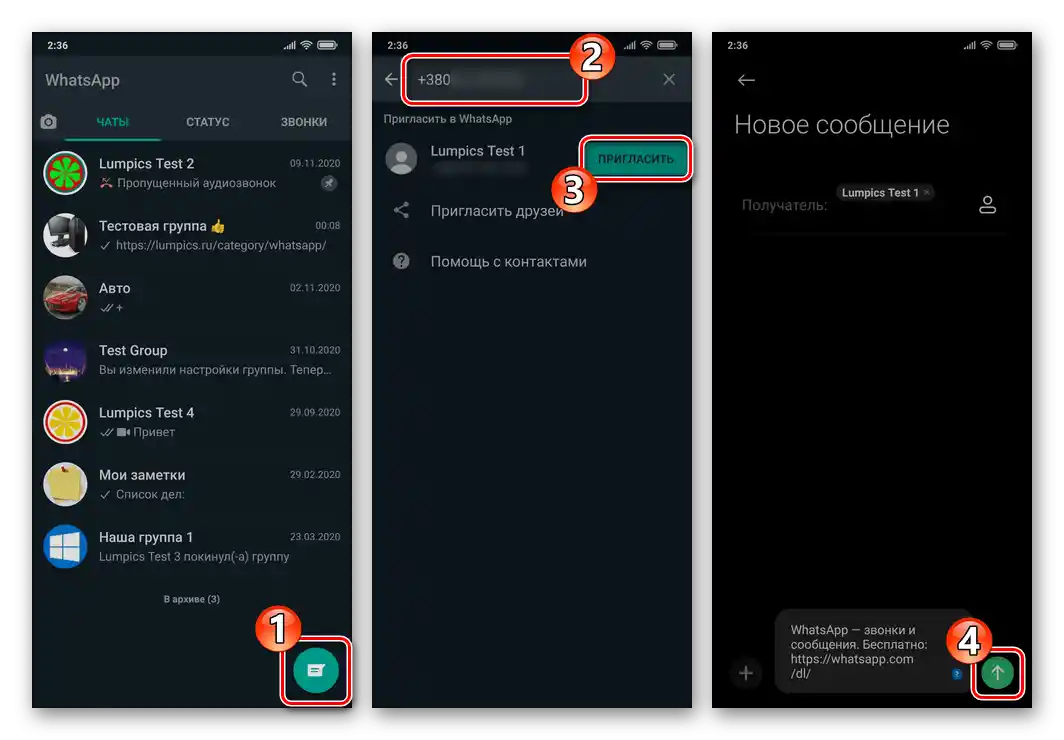View the Наша группа 1 Windows logo avatar

coord(65,547)
